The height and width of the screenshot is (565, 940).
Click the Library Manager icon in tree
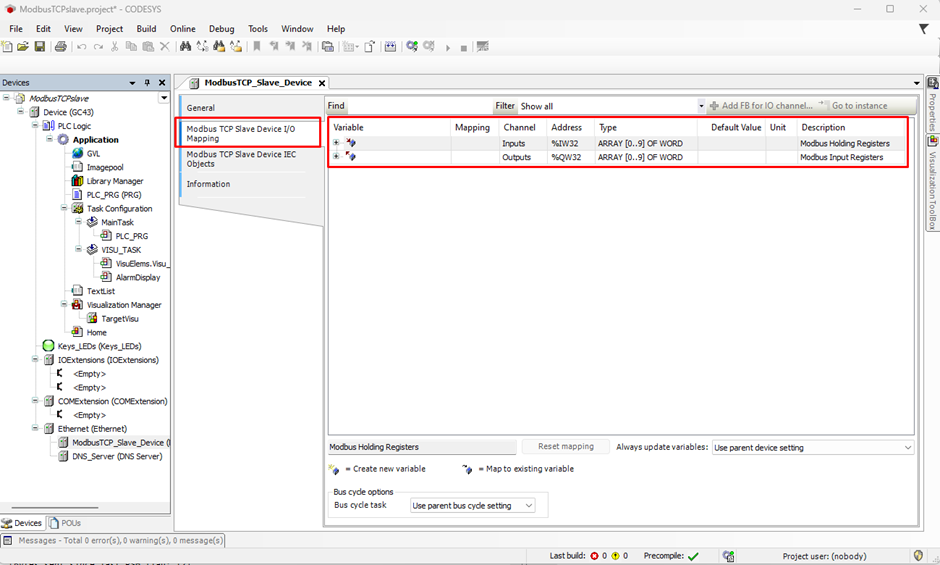pyautogui.click(x=77, y=181)
